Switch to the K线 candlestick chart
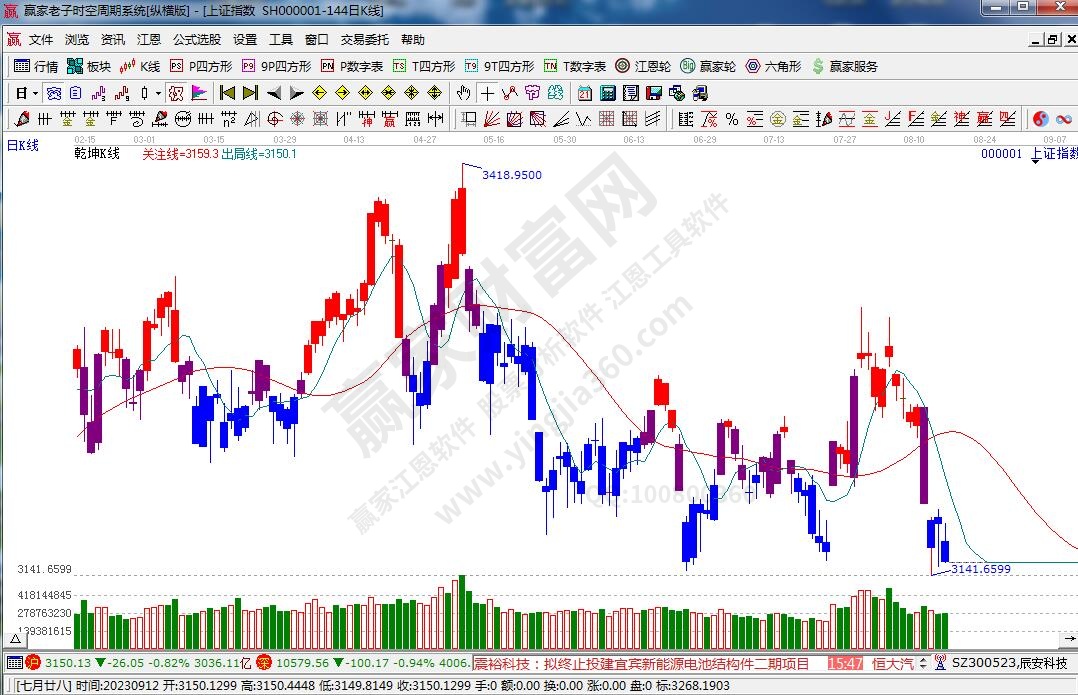Screen dimensions: 1078x695 click(x=140, y=67)
